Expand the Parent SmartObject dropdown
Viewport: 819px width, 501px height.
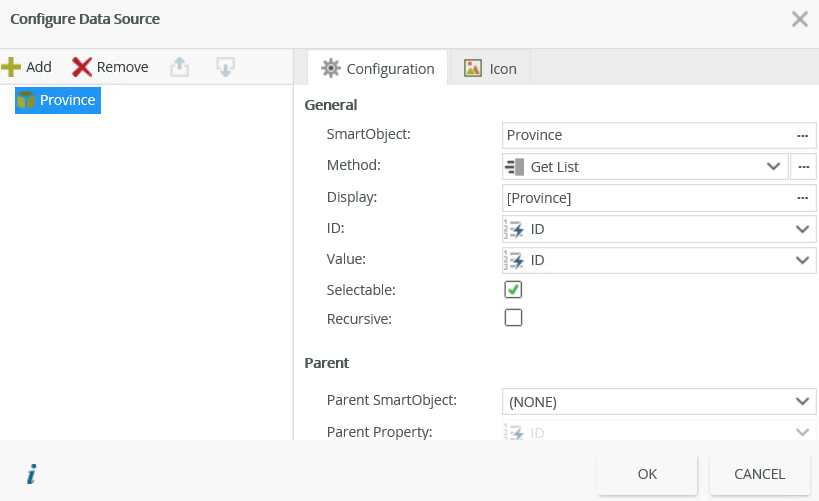point(659,402)
